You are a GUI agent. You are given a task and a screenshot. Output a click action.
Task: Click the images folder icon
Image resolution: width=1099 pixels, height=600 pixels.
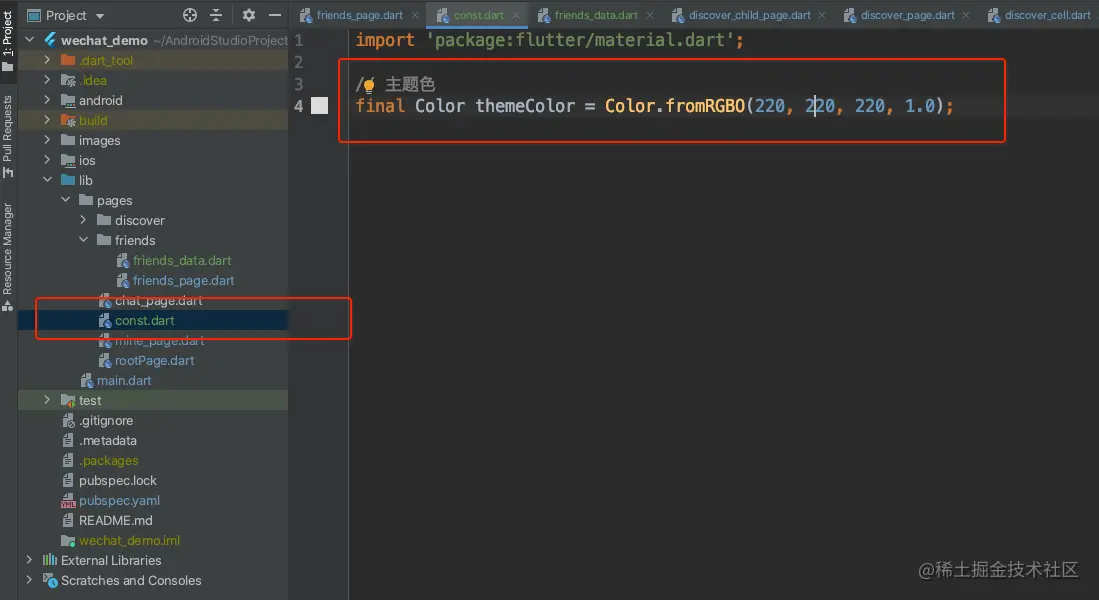click(x=68, y=140)
